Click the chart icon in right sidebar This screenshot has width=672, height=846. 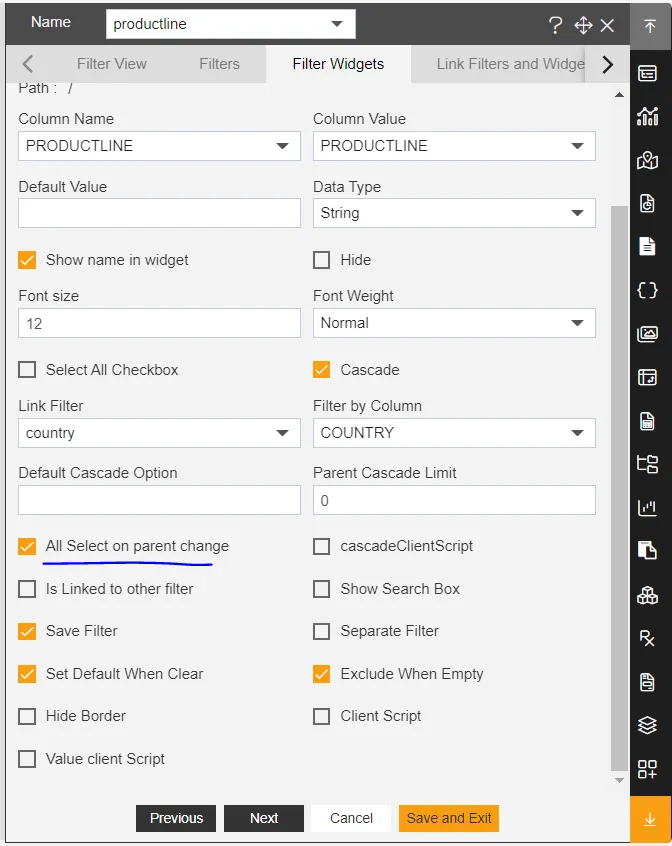click(x=648, y=116)
